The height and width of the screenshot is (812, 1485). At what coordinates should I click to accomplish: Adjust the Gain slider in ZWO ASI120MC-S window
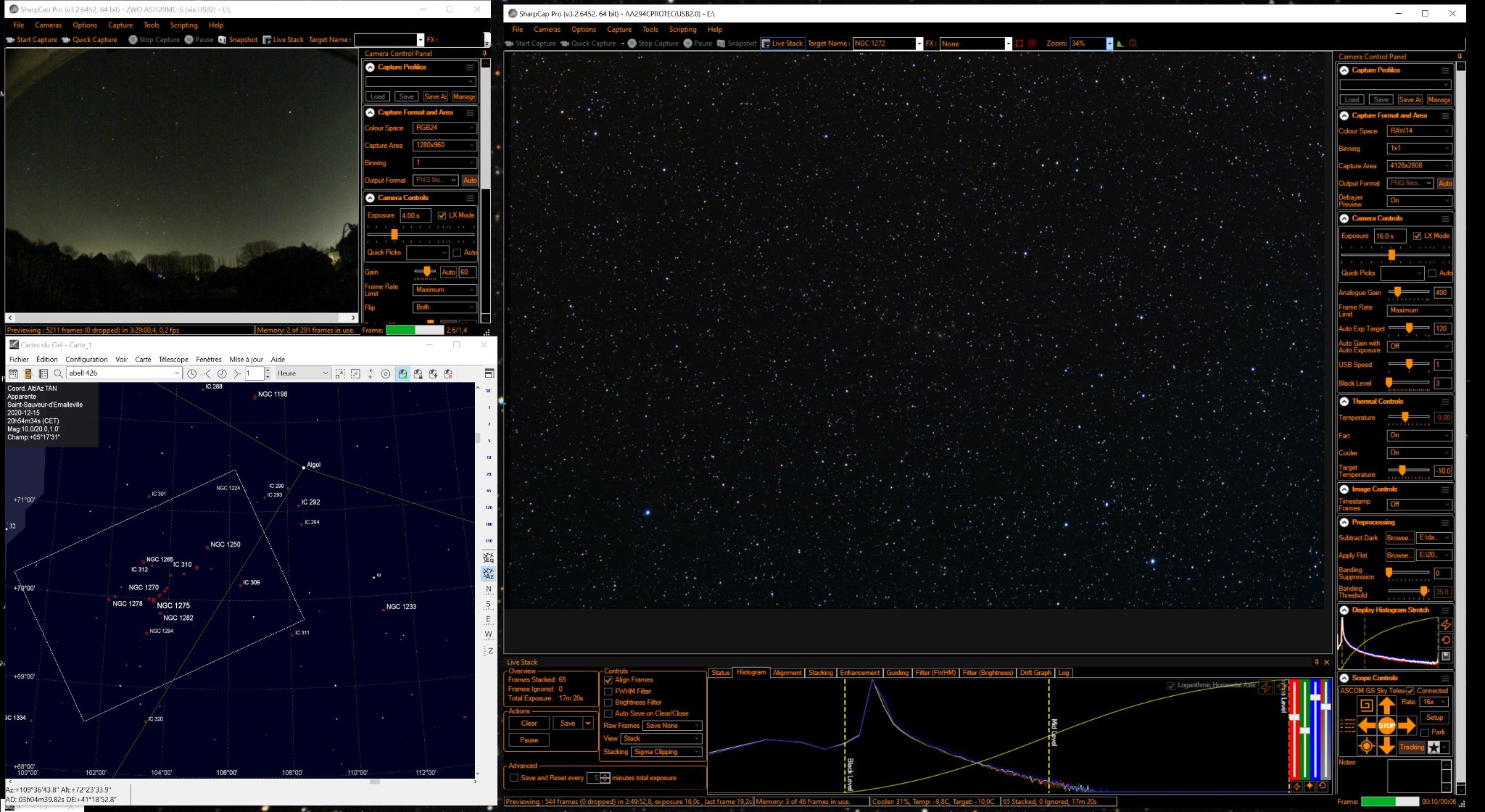coord(426,272)
